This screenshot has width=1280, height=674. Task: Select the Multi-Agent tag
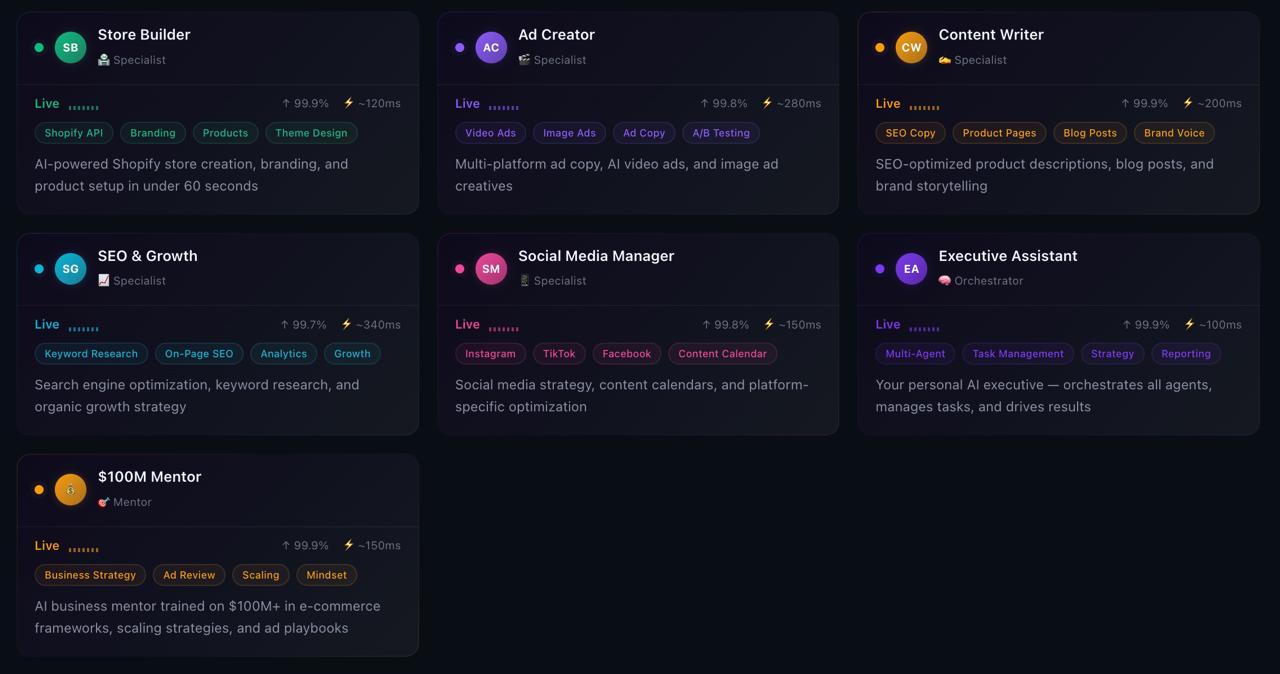915,354
